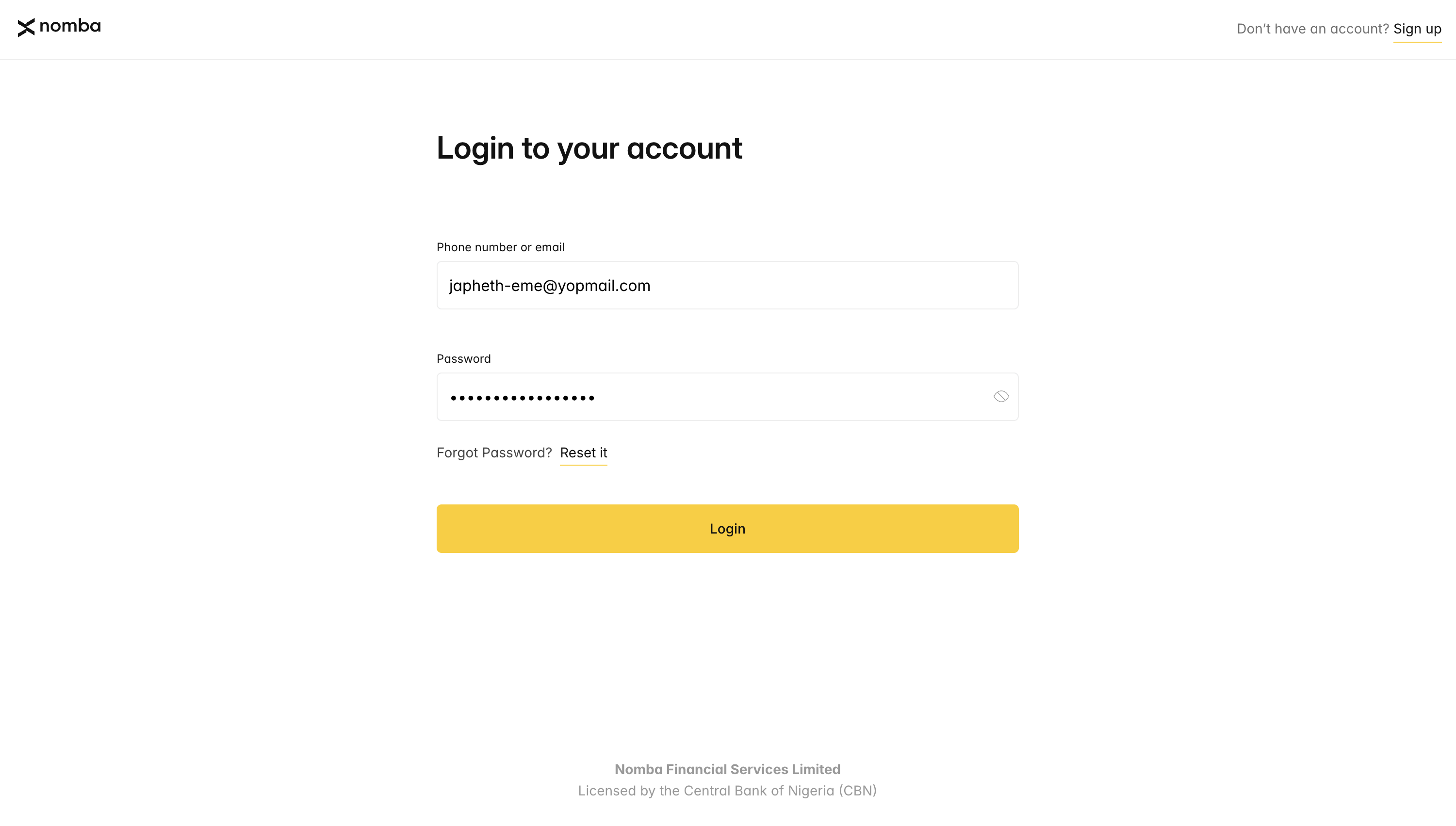Click the nomba X-shaped logo icon
Image resolution: width=1456 pixels, height=826 pixels.
coord(26,27)
